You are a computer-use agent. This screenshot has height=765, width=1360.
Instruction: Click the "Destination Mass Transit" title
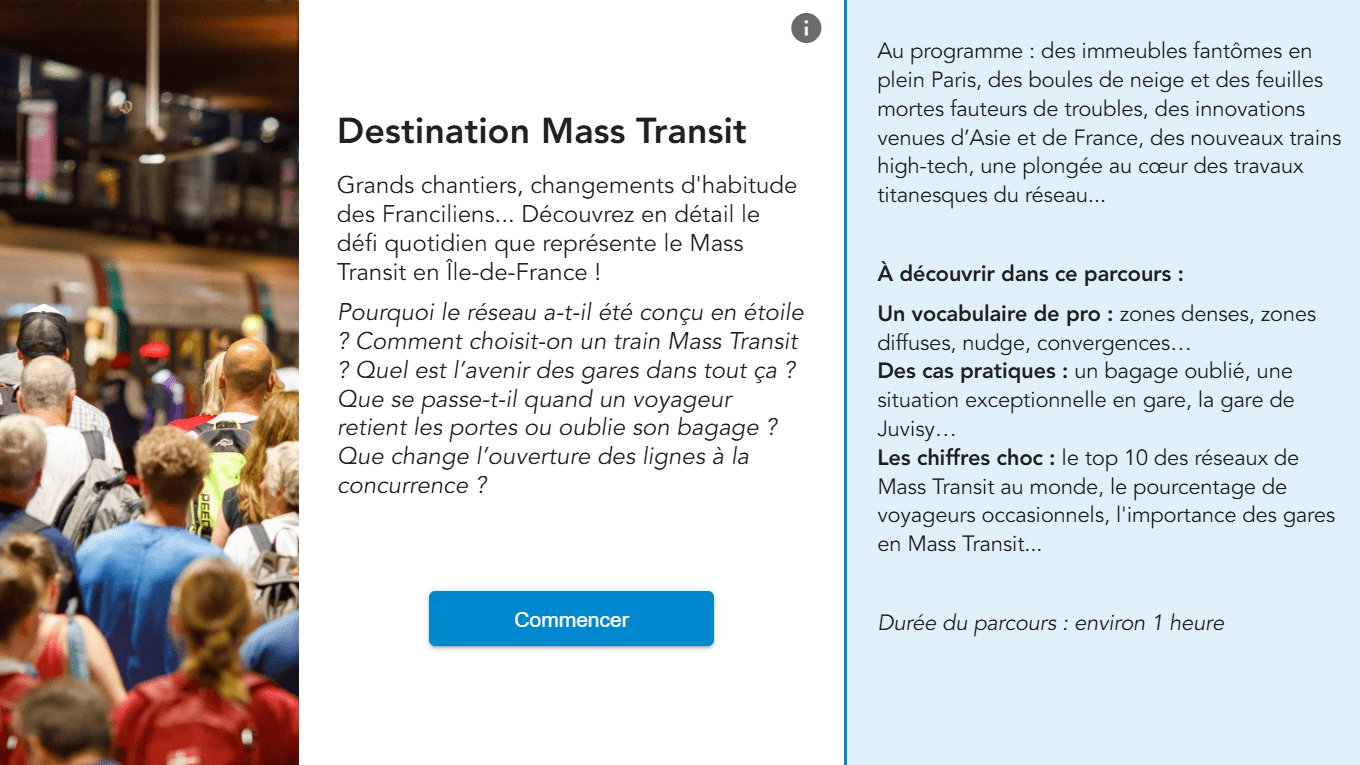[542, 131]
